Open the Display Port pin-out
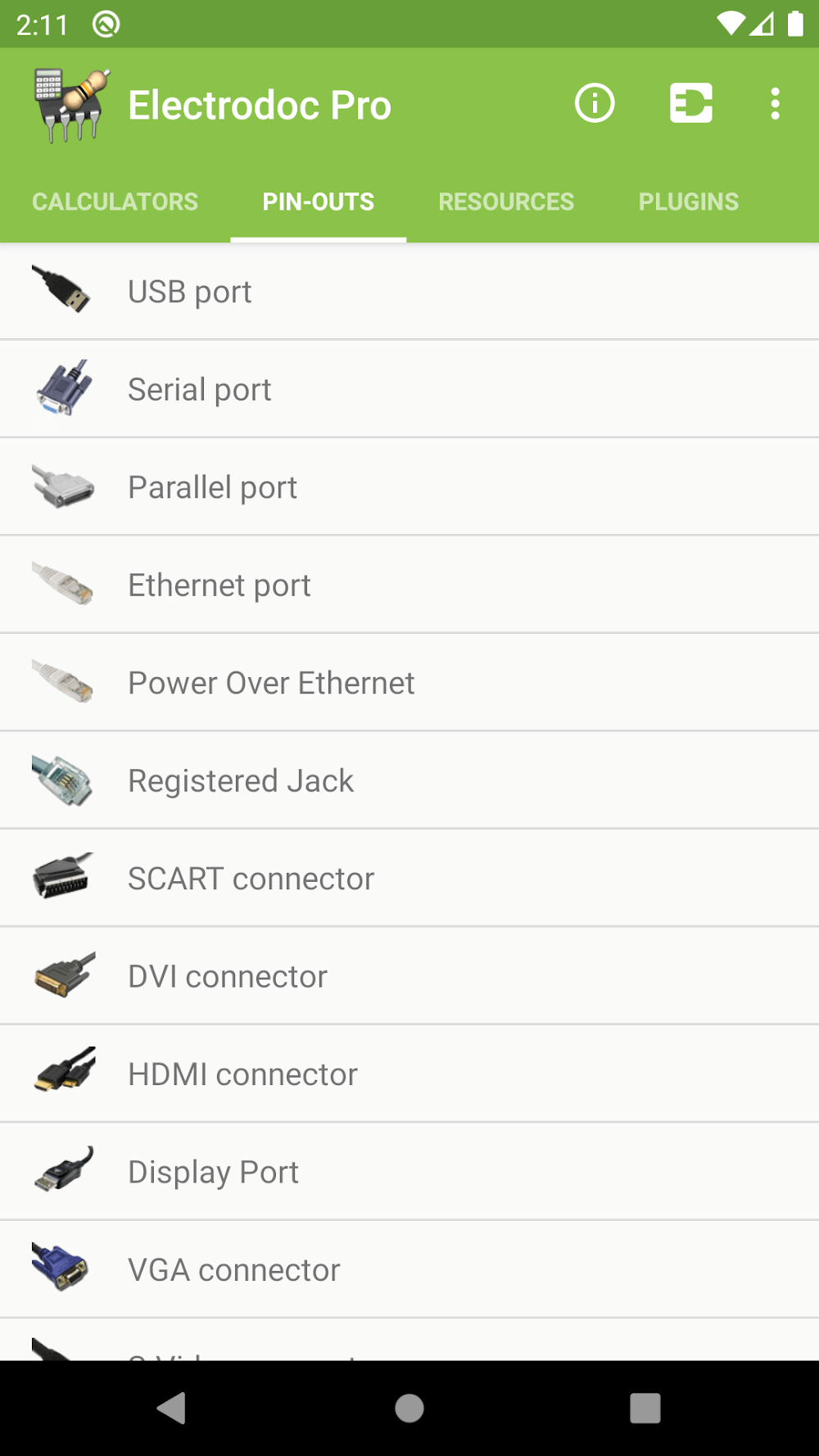Image resolution: width=819 pixels, height=1456 pixels. tap(213, 1172)
